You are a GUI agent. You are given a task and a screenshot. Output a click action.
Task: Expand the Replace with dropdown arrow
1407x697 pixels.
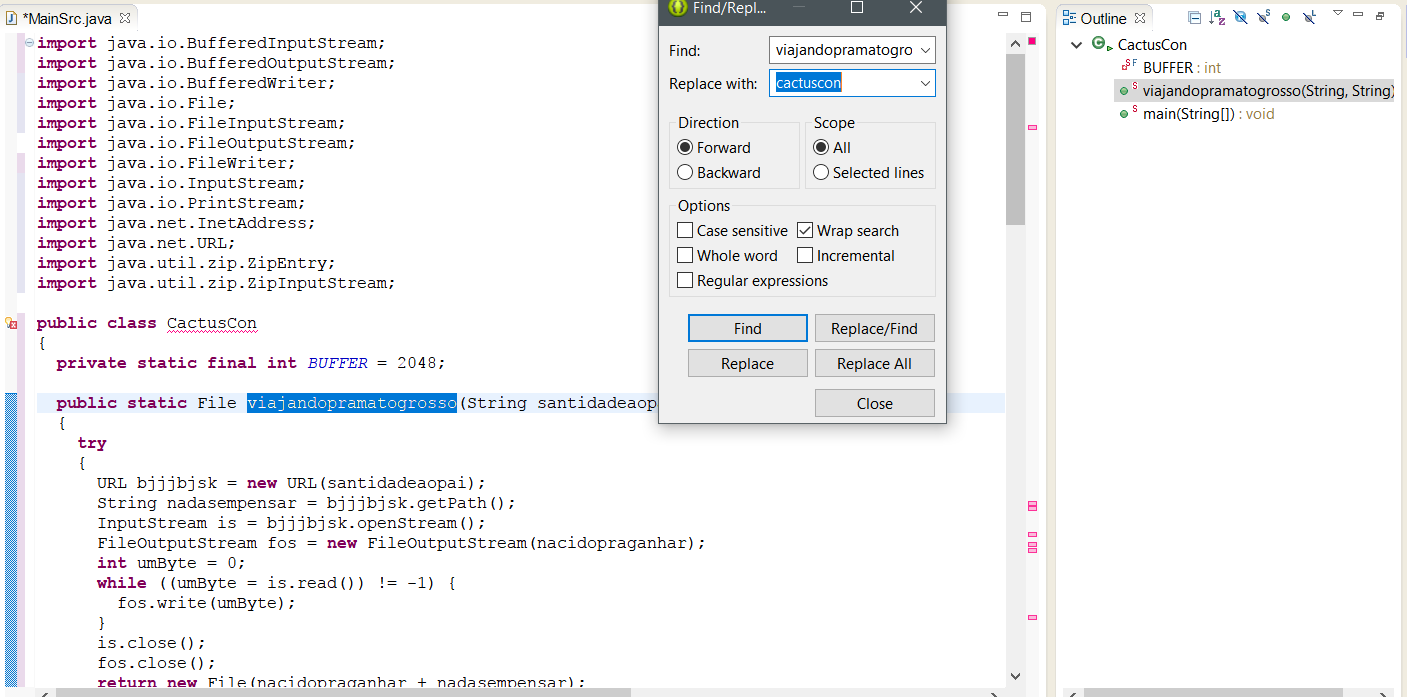point(924,84)
